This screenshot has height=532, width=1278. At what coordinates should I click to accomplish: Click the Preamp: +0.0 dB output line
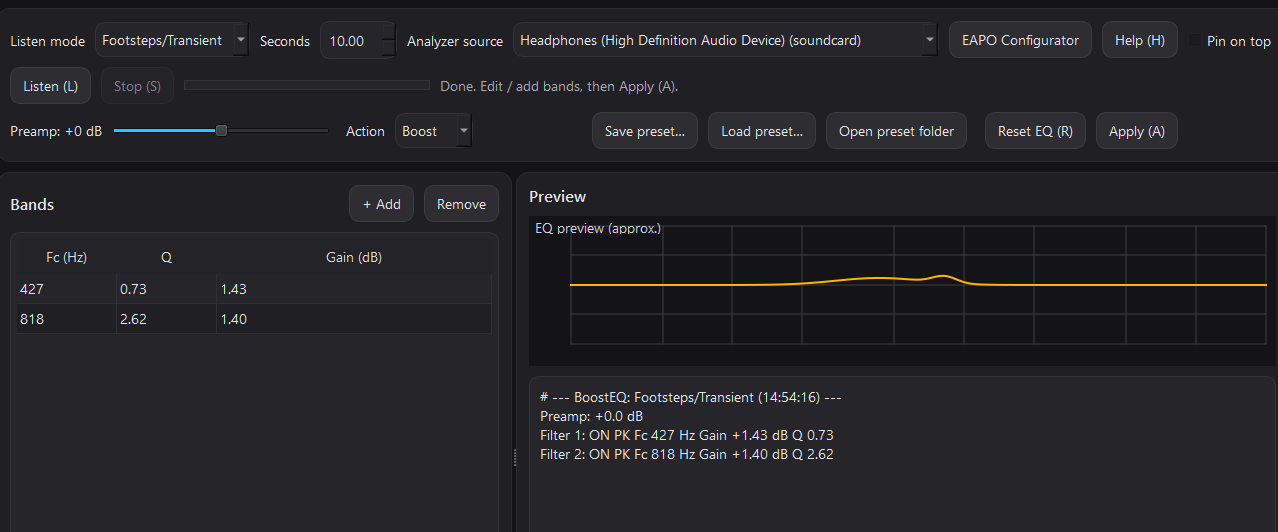[x=591, y=416]
